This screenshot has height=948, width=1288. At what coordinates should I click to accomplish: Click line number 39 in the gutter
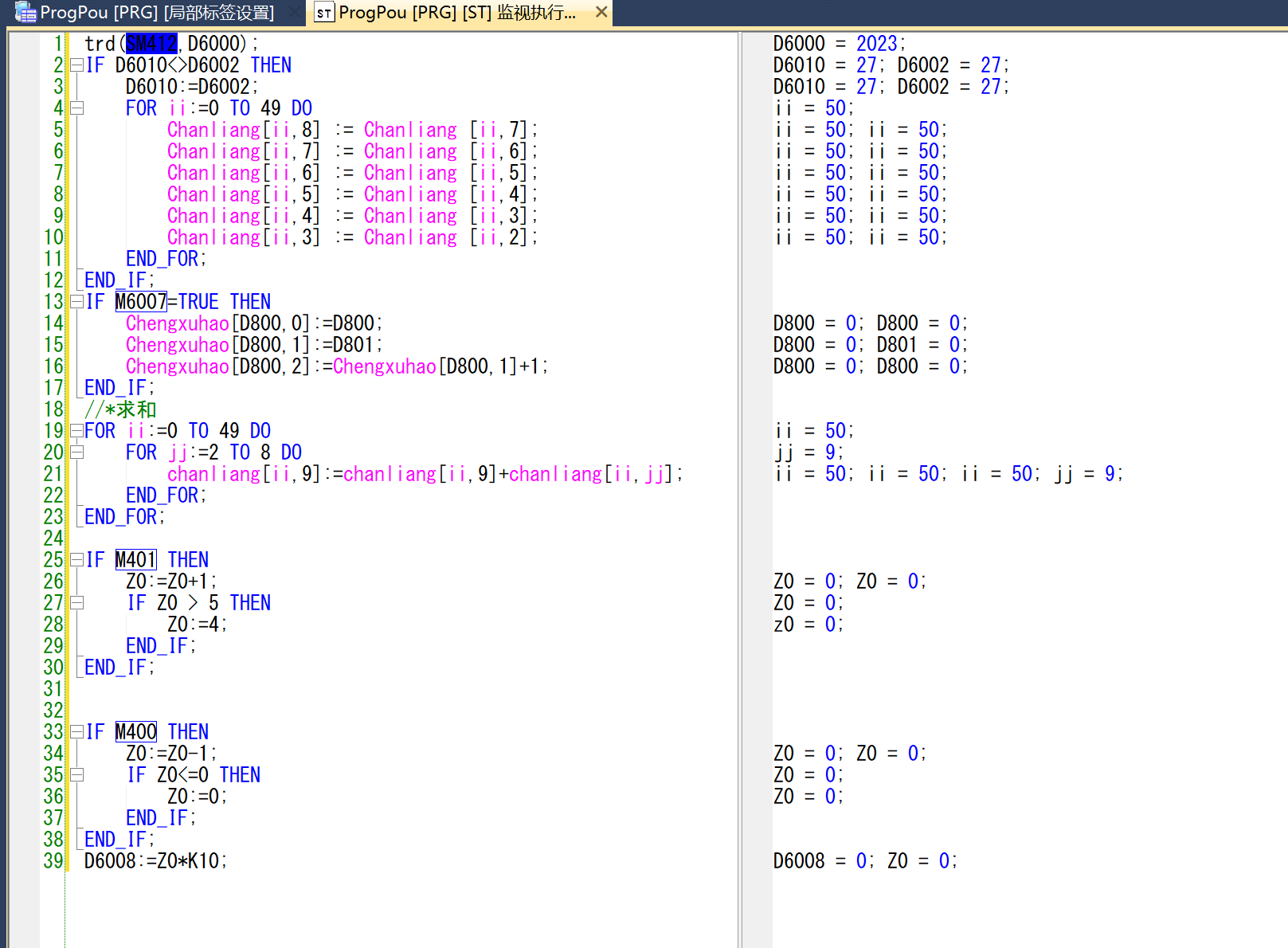tap(53, 861)
